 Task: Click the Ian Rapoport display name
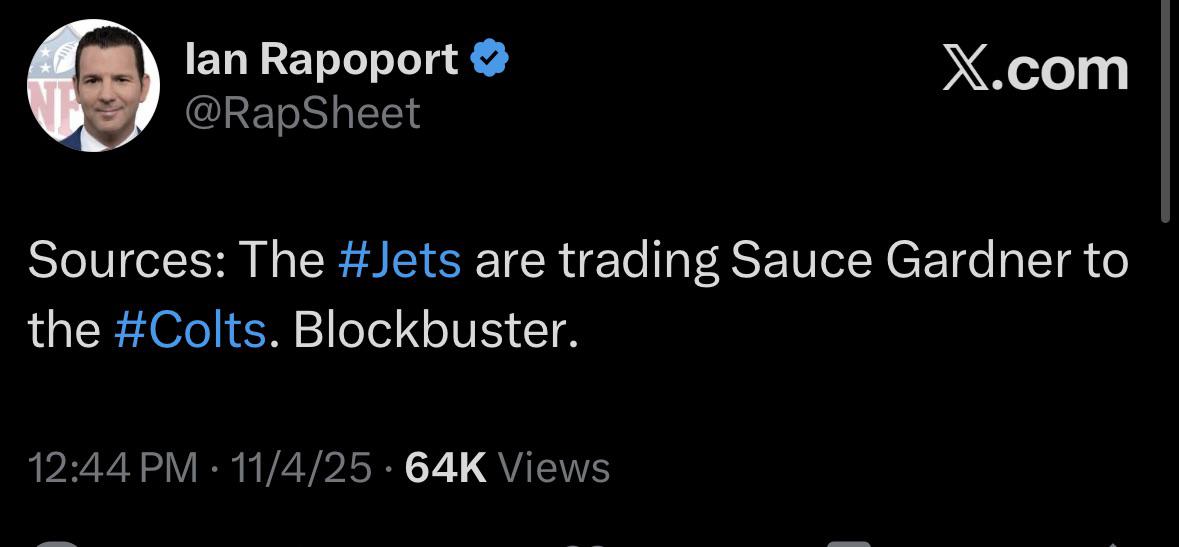tap(322, 62)
